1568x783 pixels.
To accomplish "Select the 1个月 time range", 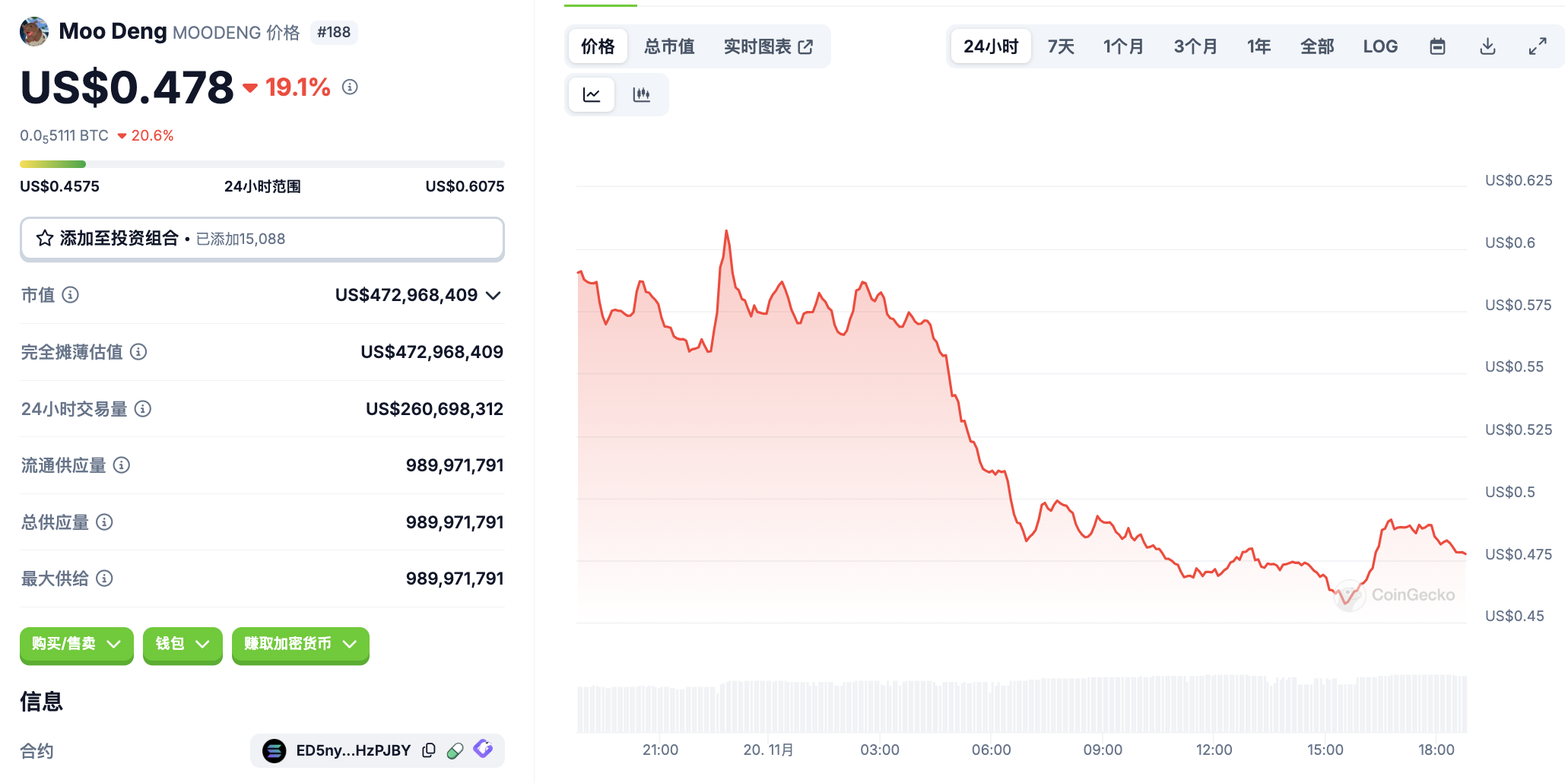I will (x=1123, y=46).
